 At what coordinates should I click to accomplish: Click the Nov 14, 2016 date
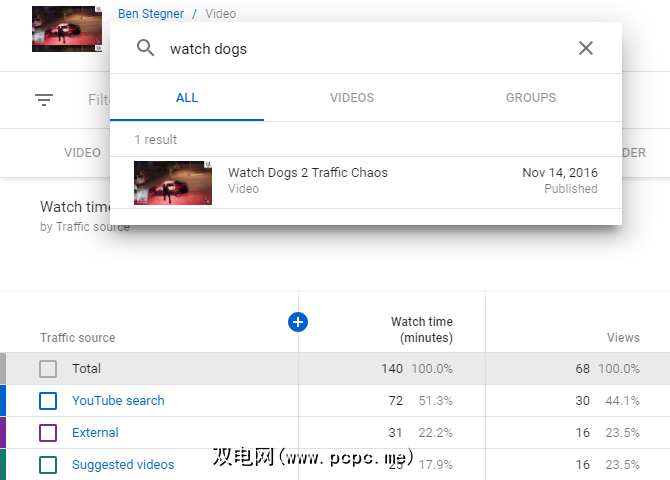coord(560,172)
